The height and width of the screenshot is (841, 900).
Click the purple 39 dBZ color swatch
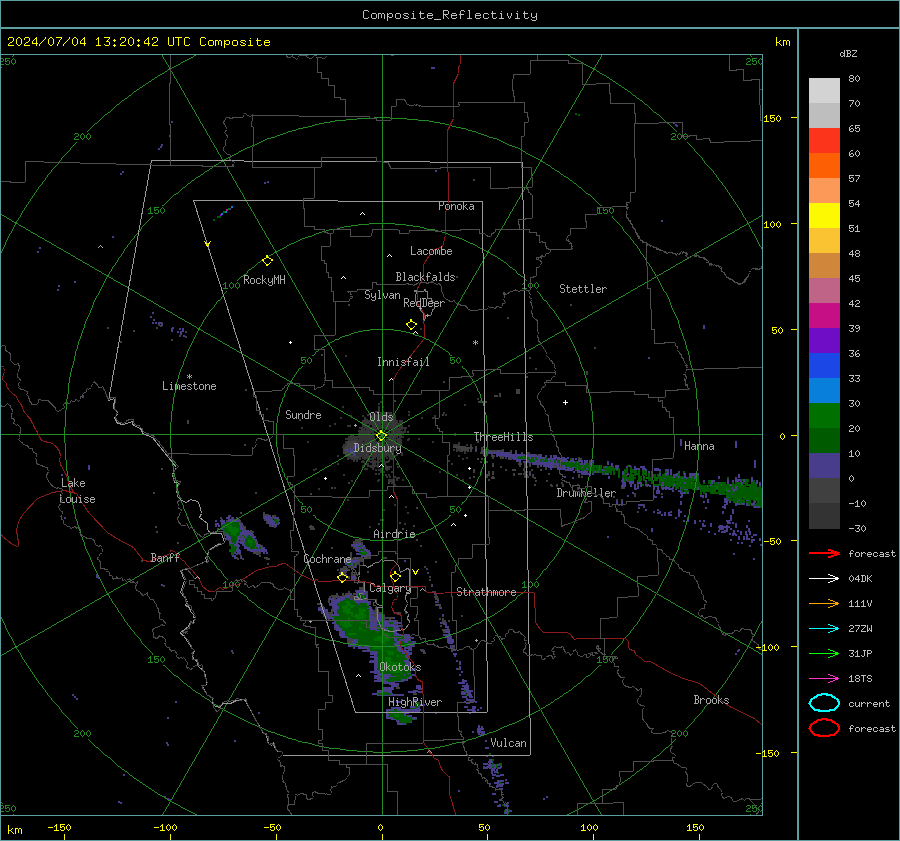point(824,340)
